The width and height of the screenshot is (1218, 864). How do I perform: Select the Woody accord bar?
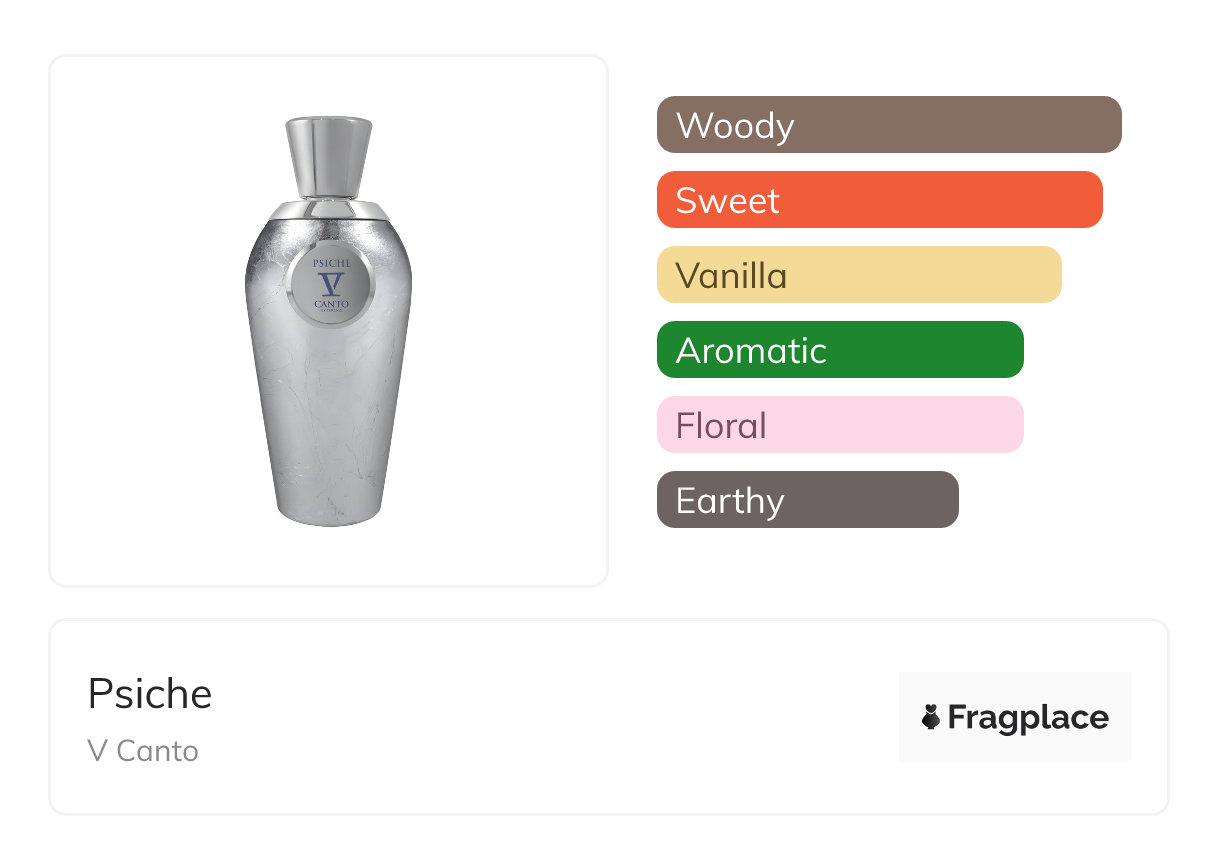click(x=888, y=125)
